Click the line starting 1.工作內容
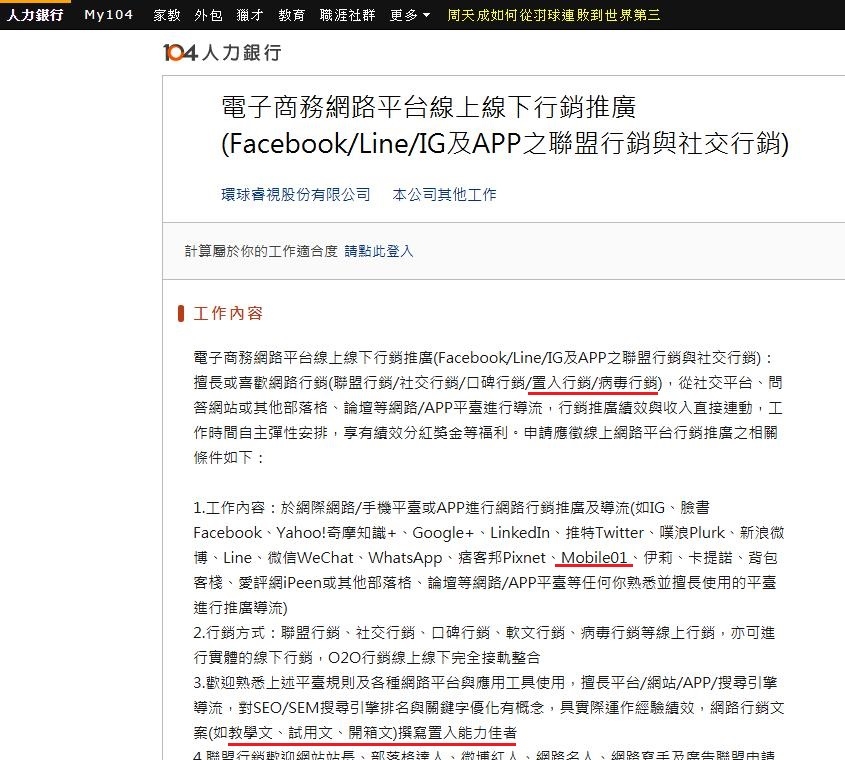Screen dimensions: 845x760 coord(451,507)
